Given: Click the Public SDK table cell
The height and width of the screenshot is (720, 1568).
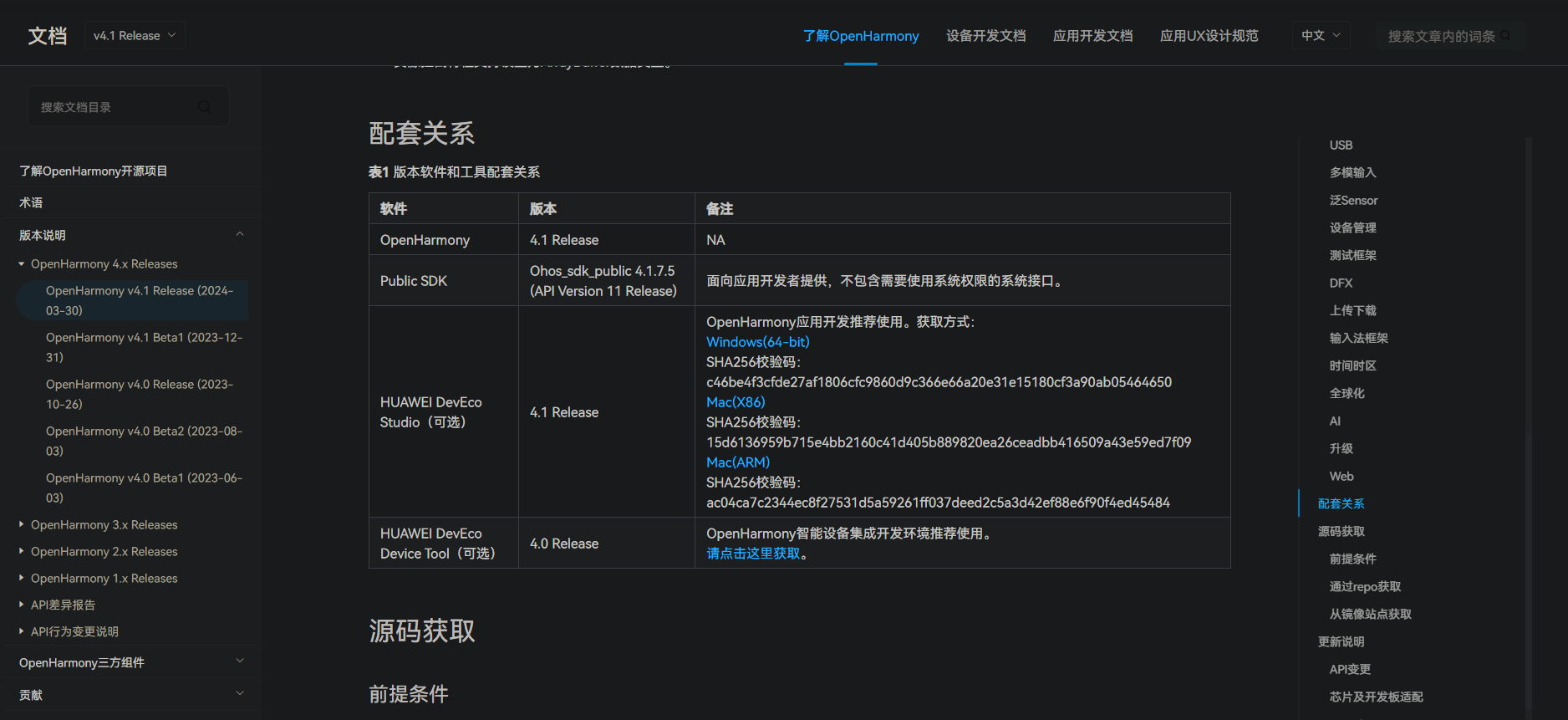Looking at the screenshot, I should click(444, 281).
